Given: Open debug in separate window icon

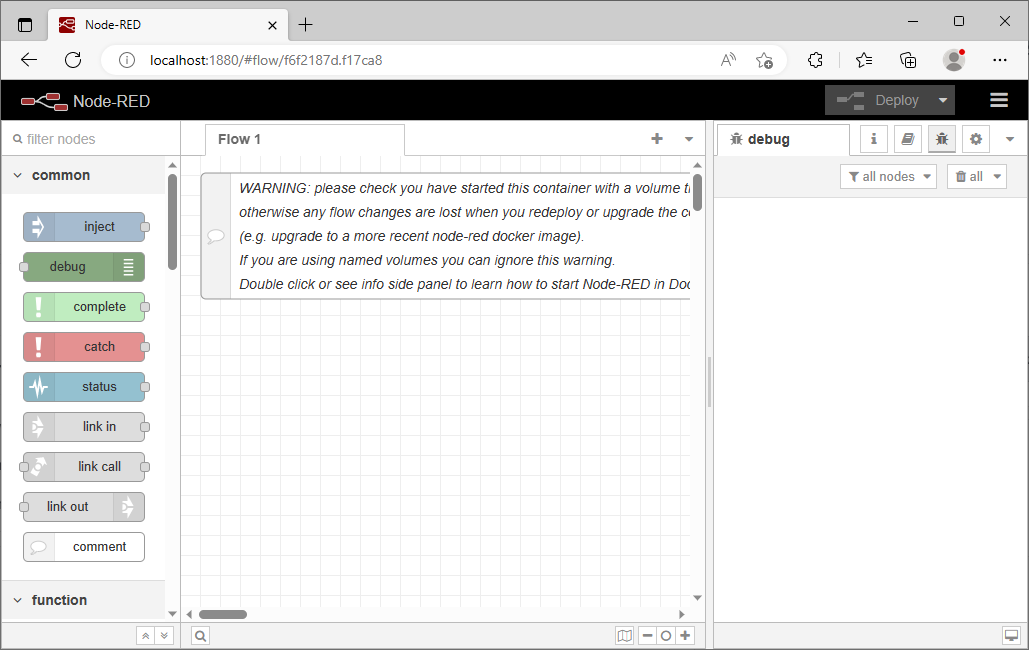Looking at the screenshot, I should (x=1011, y=636).
